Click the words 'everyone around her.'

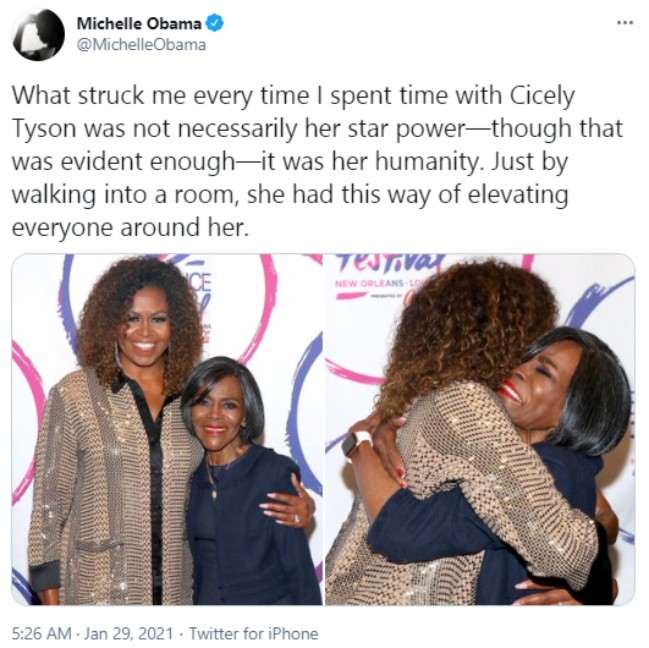(130, 227)
